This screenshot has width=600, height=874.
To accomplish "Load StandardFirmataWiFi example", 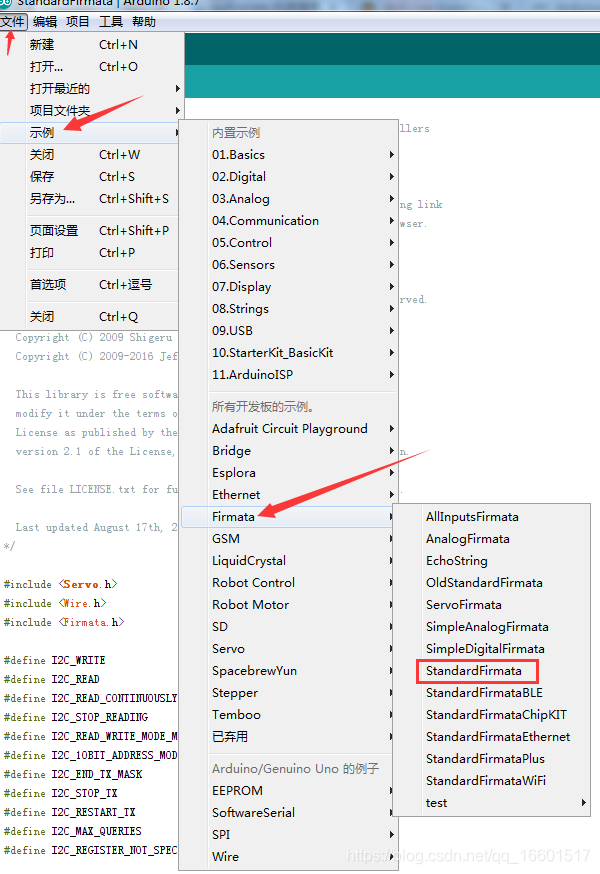I will [491, 781].
